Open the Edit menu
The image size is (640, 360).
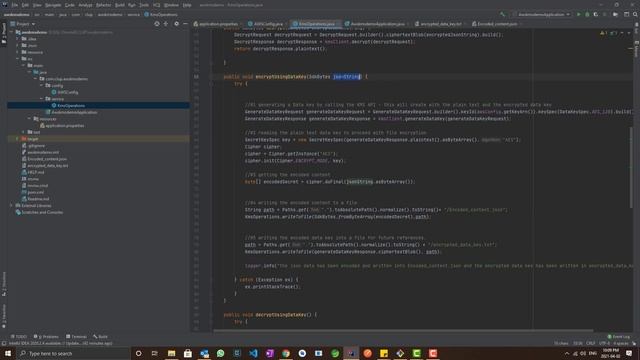(25, 5)
